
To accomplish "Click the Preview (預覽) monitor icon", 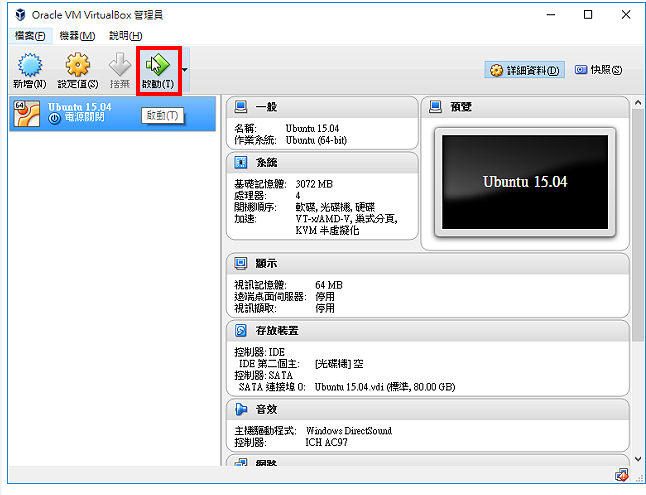I will coord(435,107).
